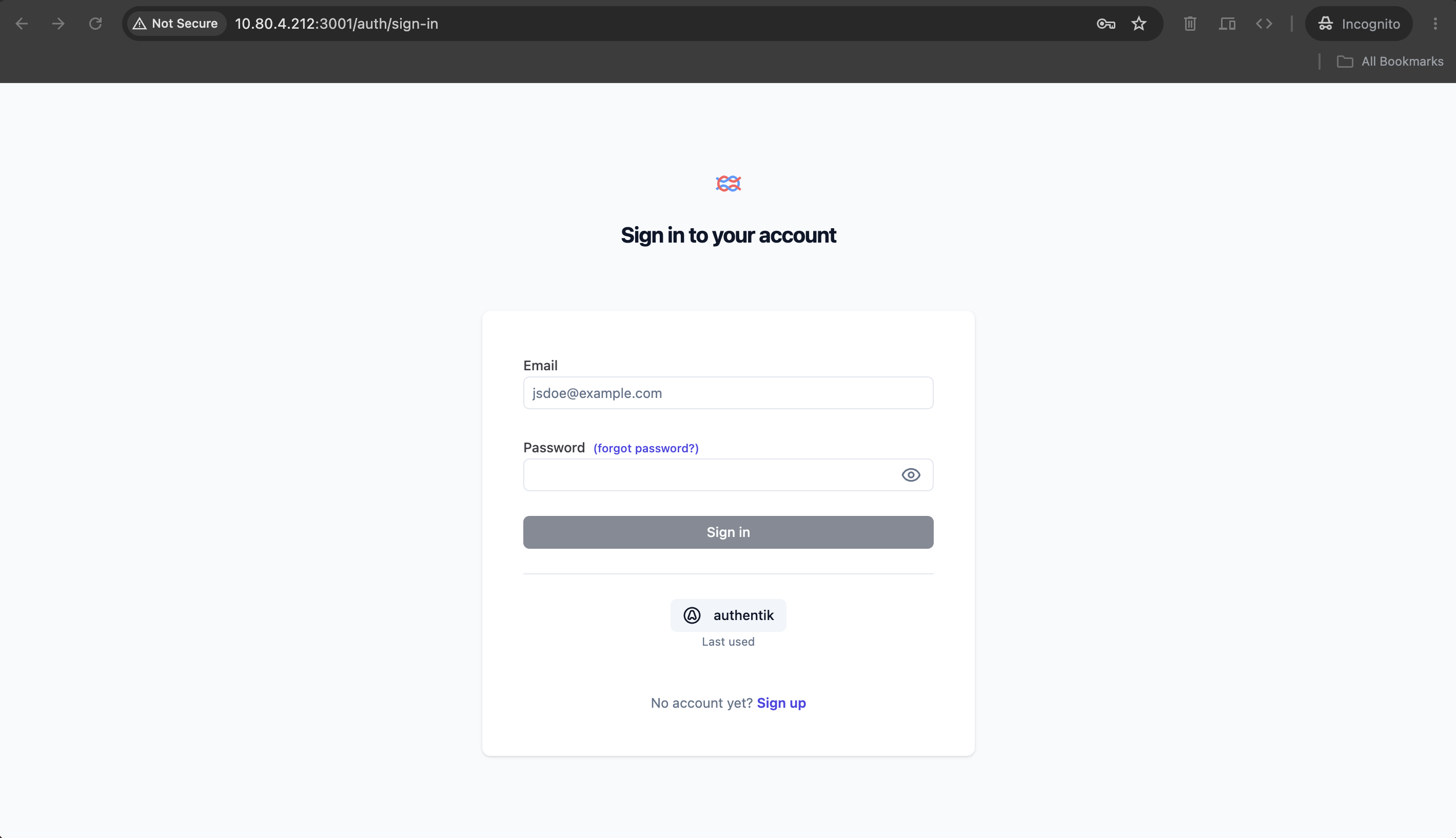Click the trash extension icon
Image resolution: width=1456 pixels, height=838 pixels.
(x=1190, y=24)
